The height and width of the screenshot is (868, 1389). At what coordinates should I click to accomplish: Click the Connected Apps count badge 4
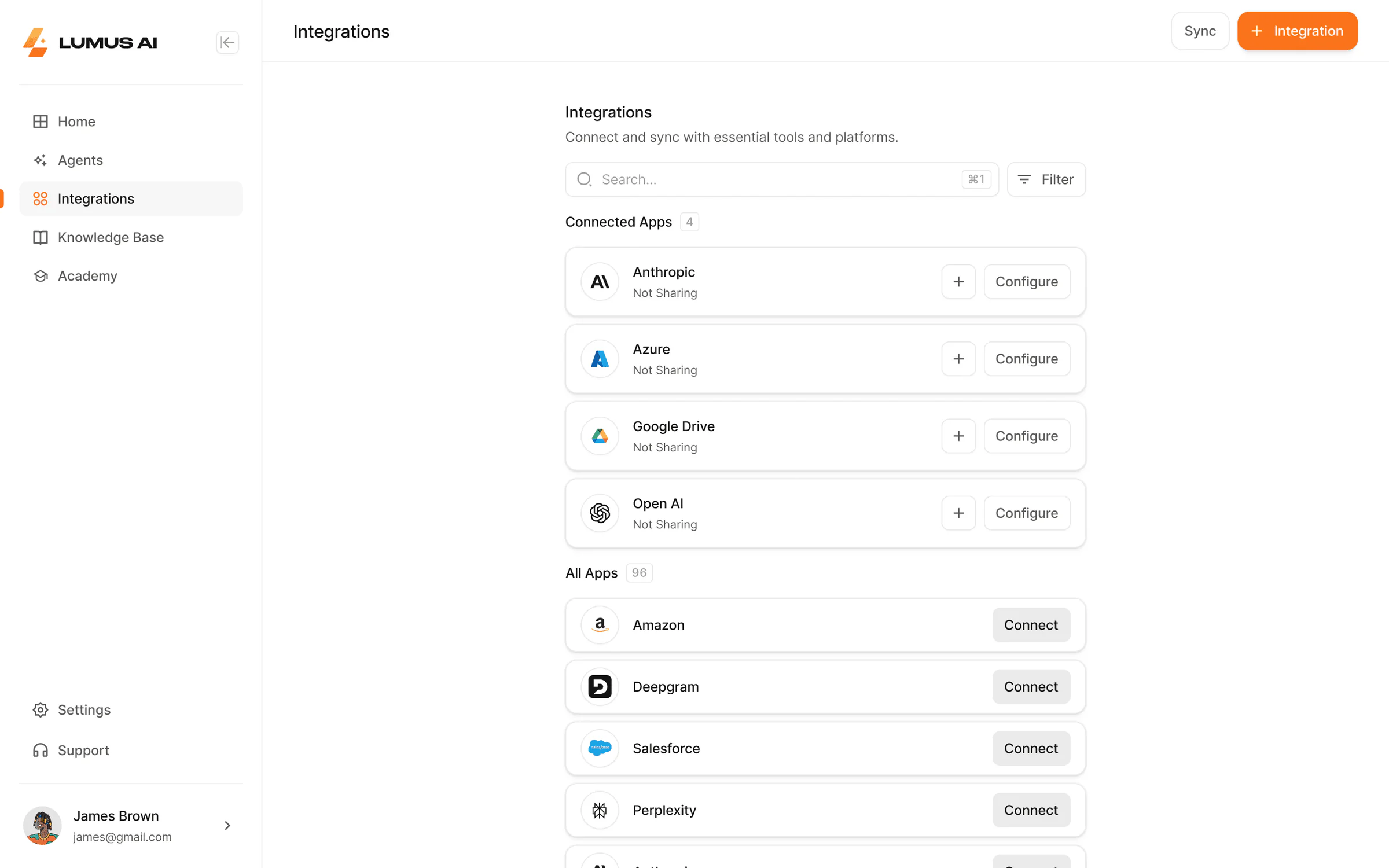coord(689,222)
